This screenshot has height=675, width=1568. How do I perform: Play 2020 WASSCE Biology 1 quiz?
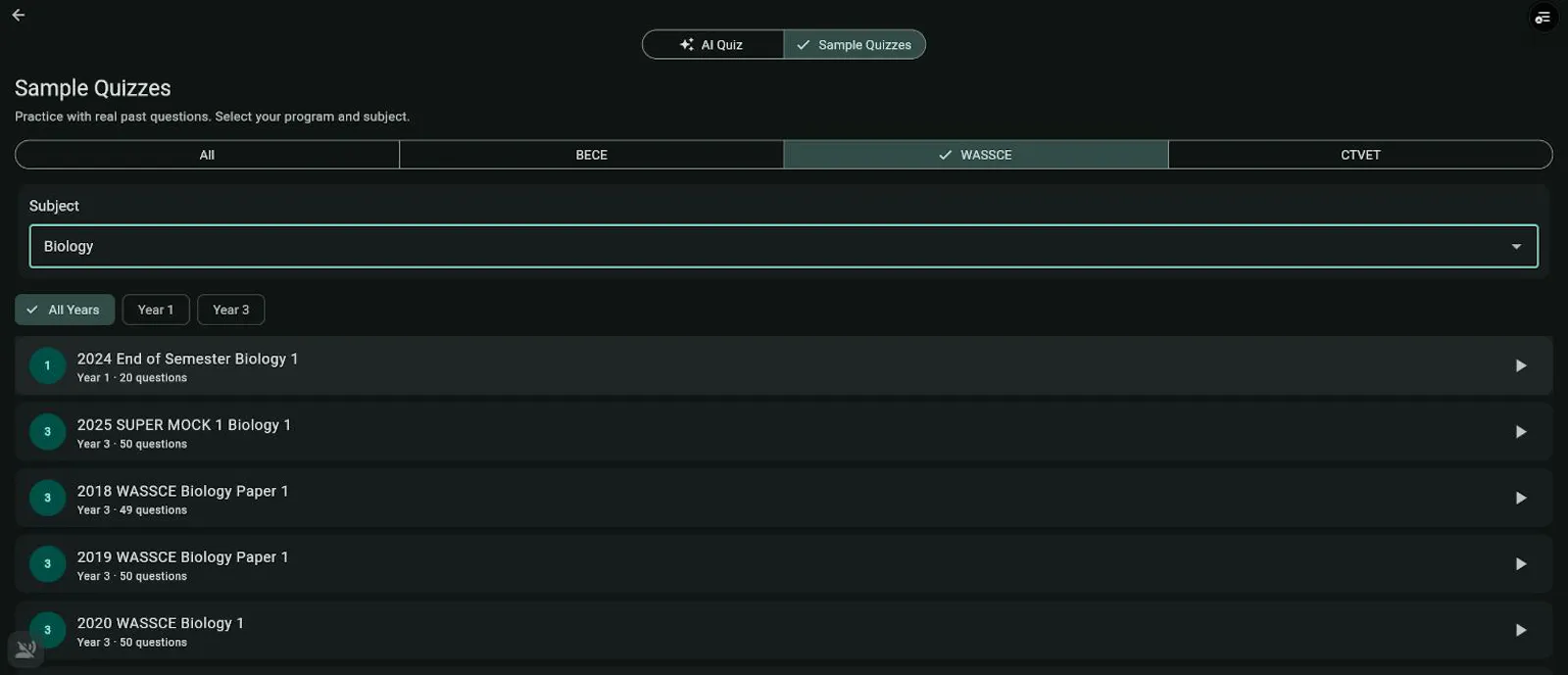tap(1521, 630)
